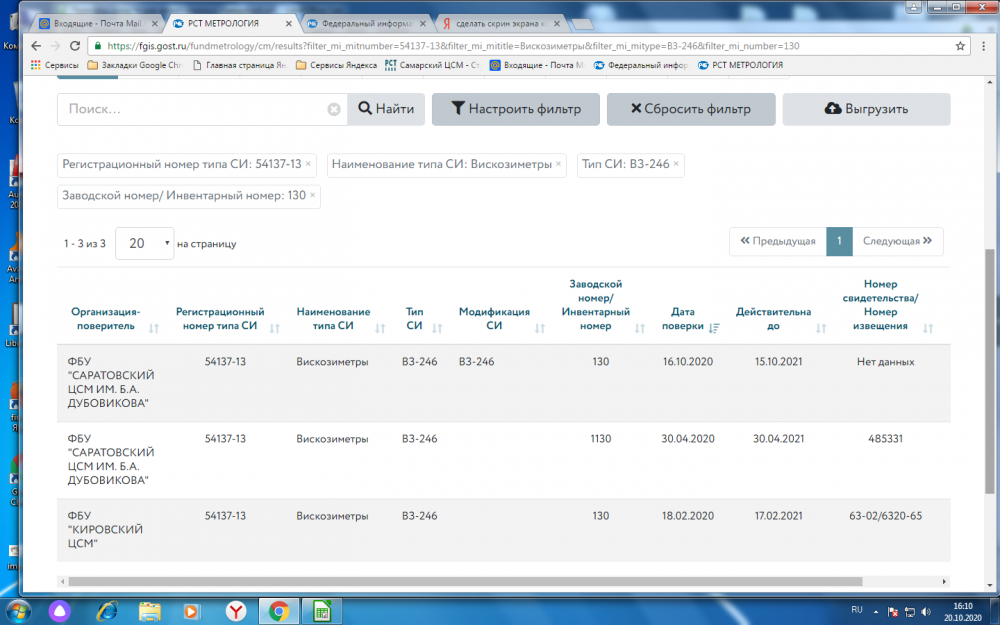Clear the search field with the x icon
This screenshot has width=1000, height=625.
point(334,109)
